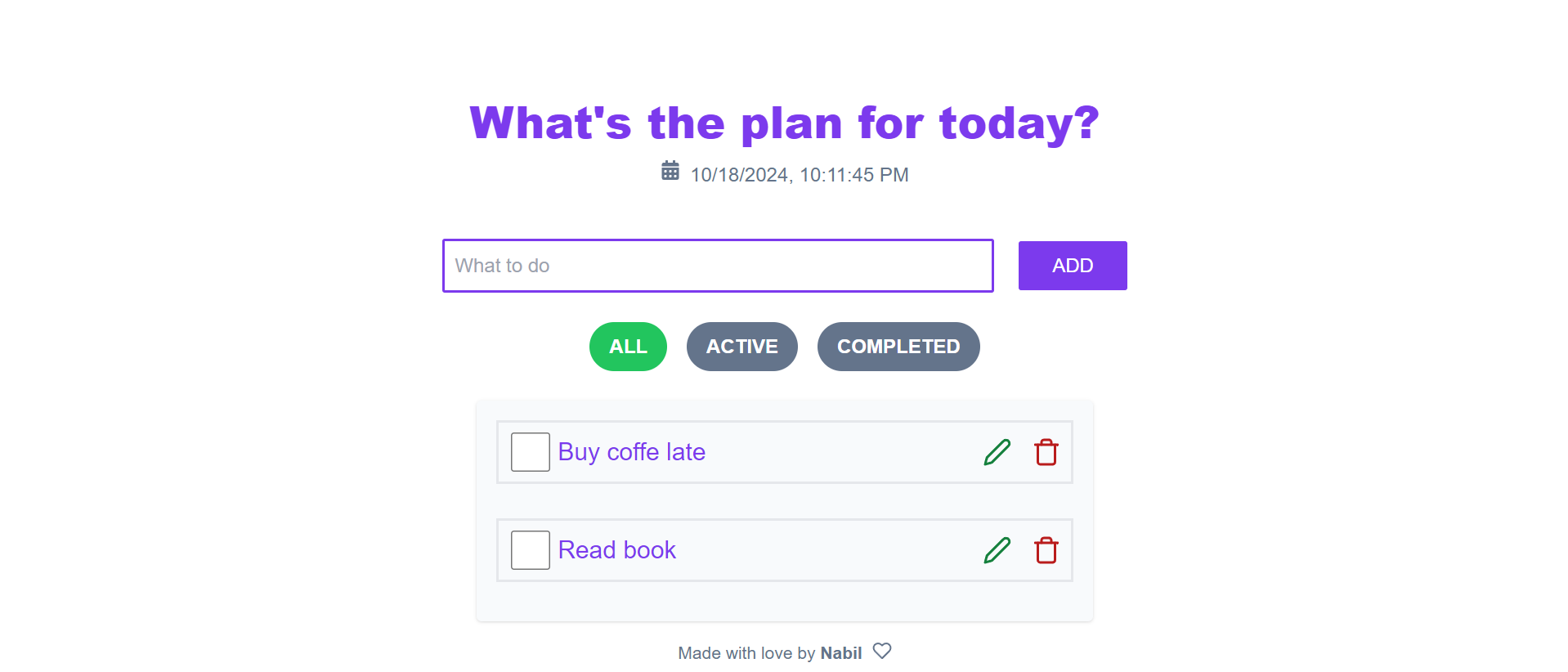The image size is (1568, 672).
Task: Show all tasks with ALL filter
Action: 628,347
